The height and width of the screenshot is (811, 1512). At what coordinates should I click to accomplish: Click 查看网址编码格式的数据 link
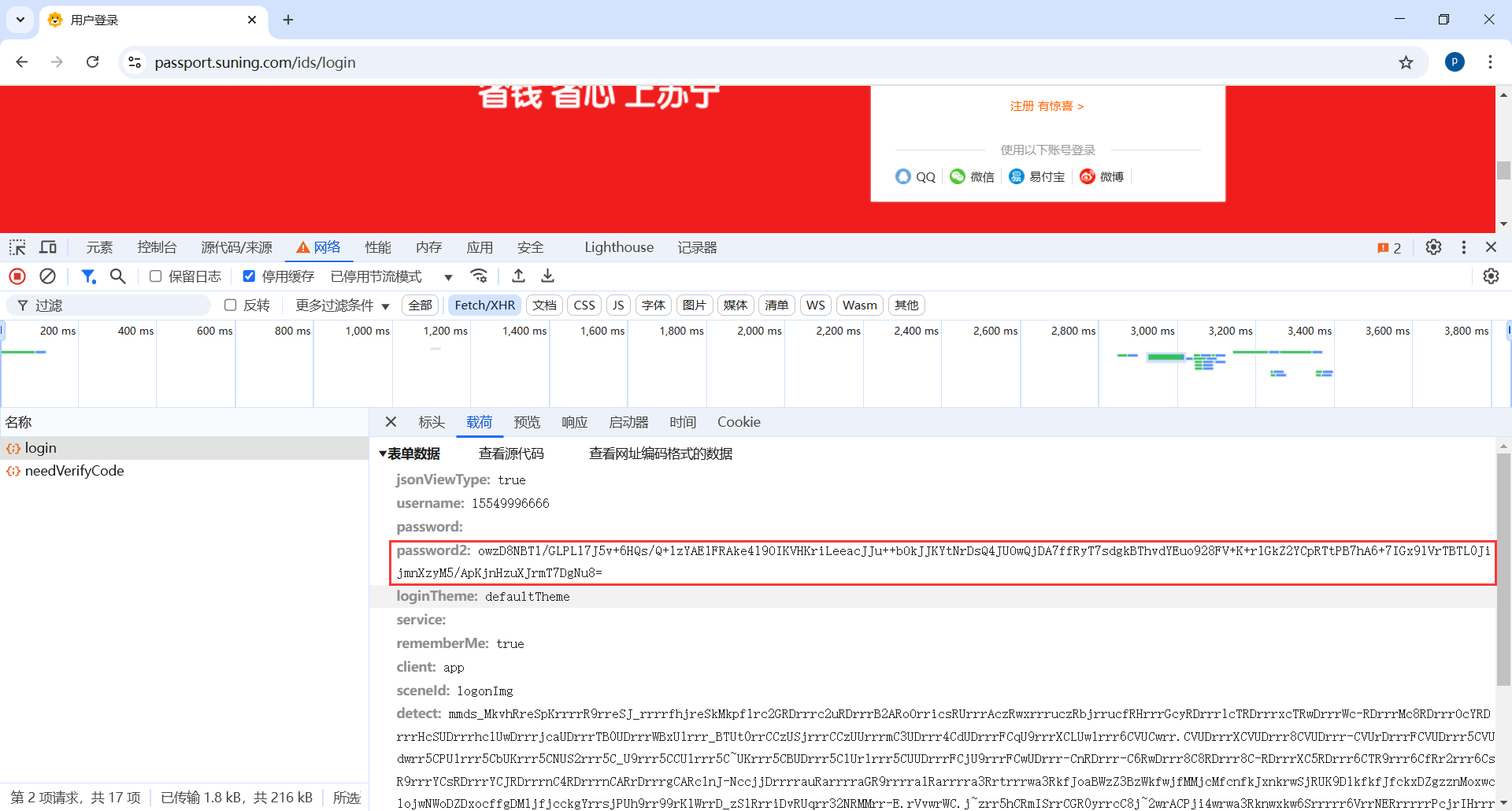pos(661,454)
